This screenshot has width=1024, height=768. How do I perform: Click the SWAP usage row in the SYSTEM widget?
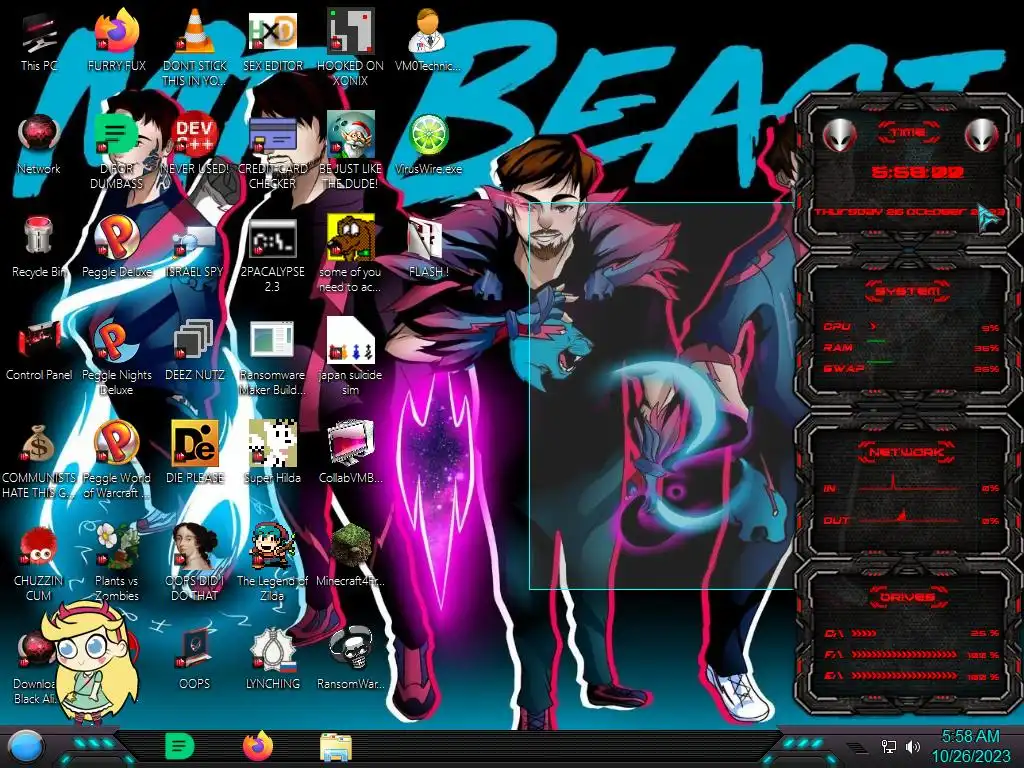coord(911,368)
